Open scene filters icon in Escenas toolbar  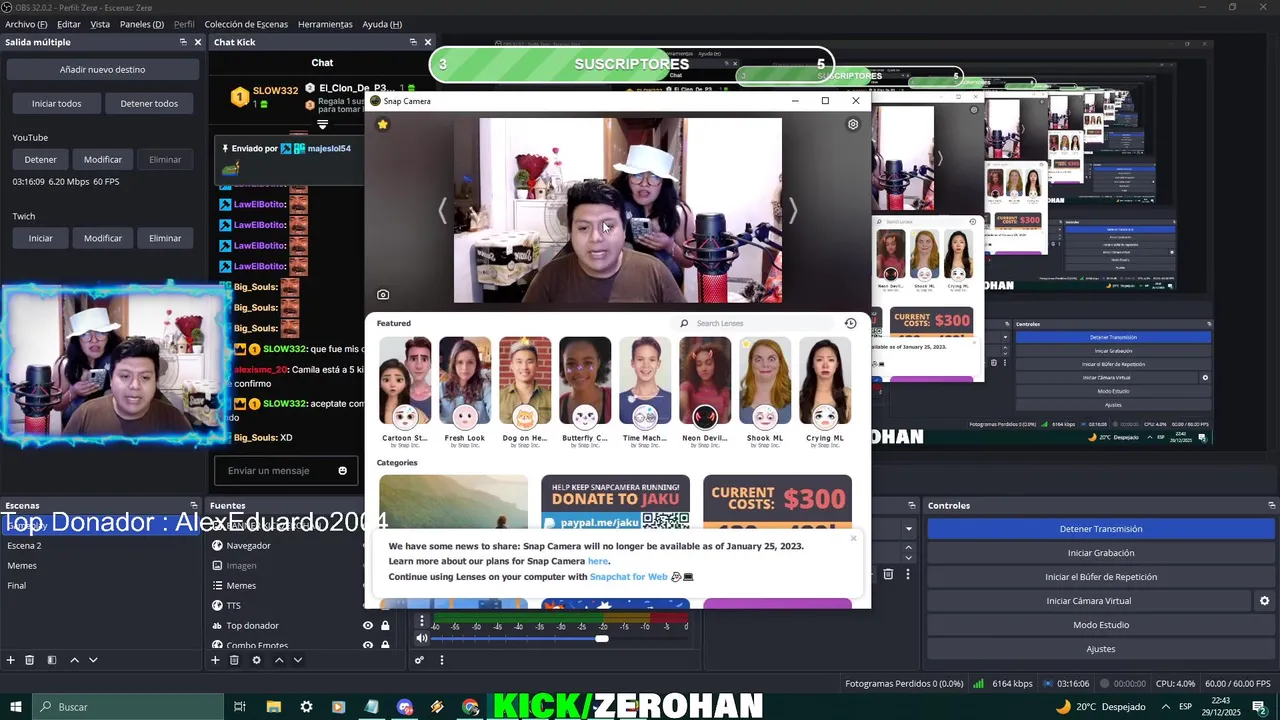coord(52,660)
